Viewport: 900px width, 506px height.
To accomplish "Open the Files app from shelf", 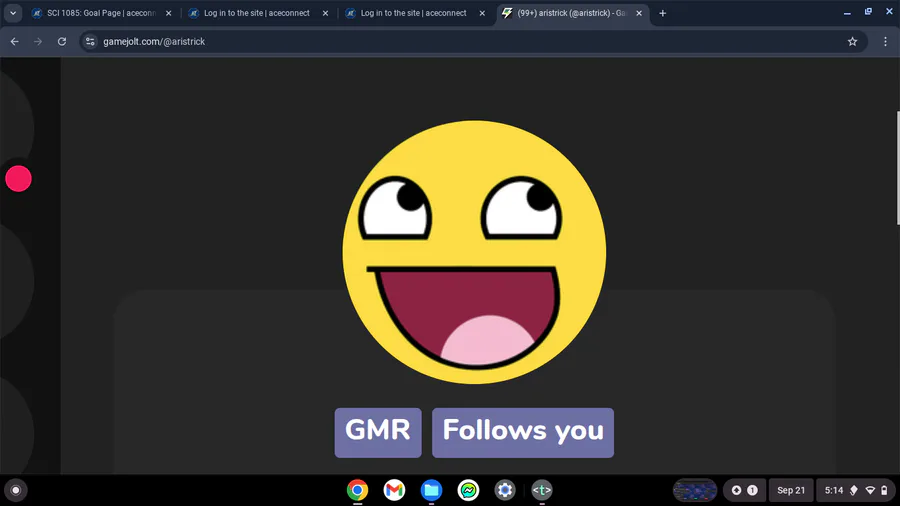I will coord(431,490).
